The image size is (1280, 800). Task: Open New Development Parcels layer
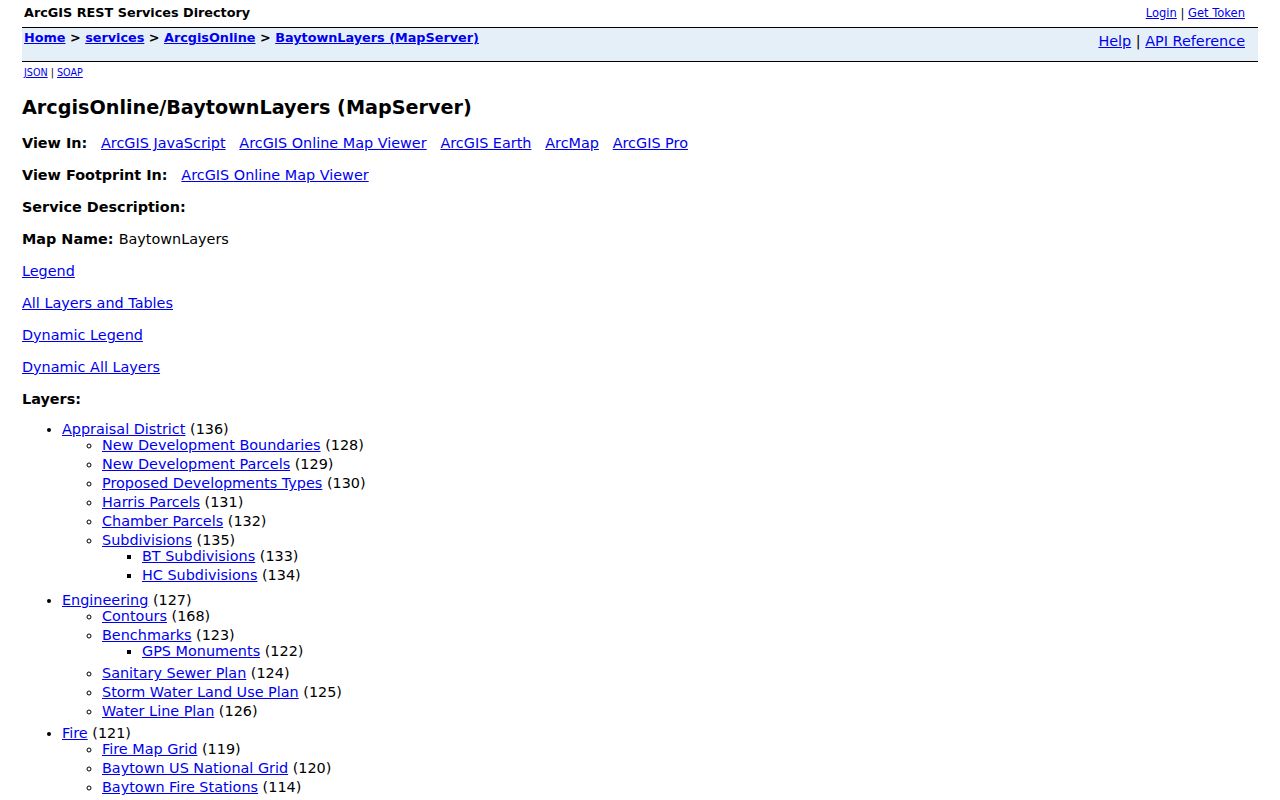196,464
